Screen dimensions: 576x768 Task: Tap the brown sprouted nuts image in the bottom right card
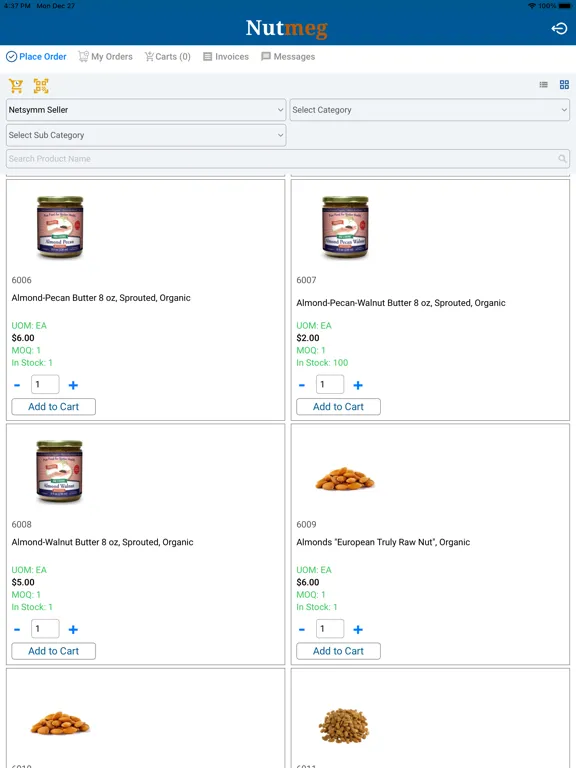[344, 726]
